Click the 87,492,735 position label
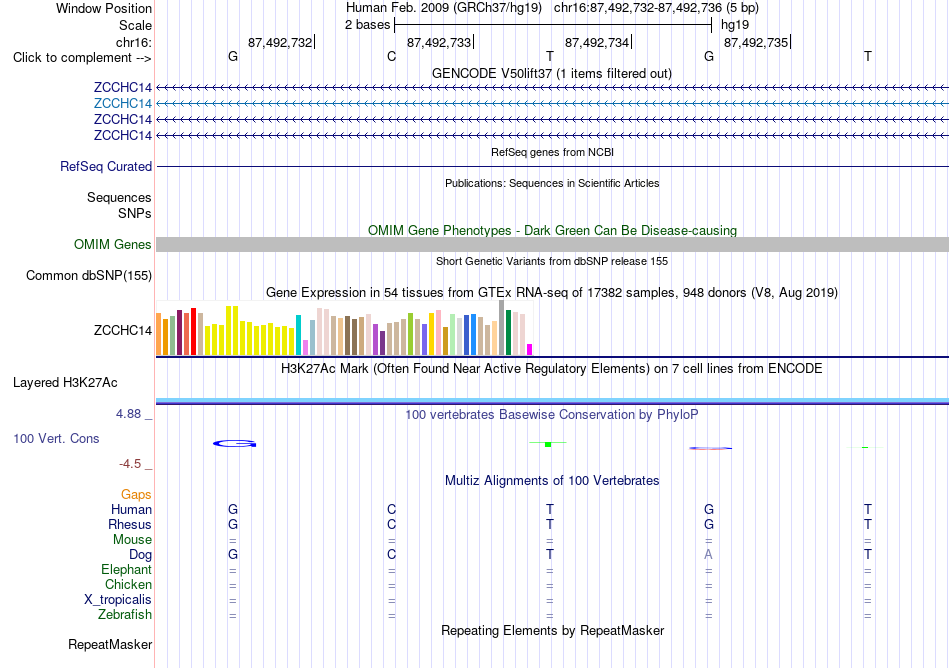Screen dimensions: 950x668 click(x=756, y=42)
